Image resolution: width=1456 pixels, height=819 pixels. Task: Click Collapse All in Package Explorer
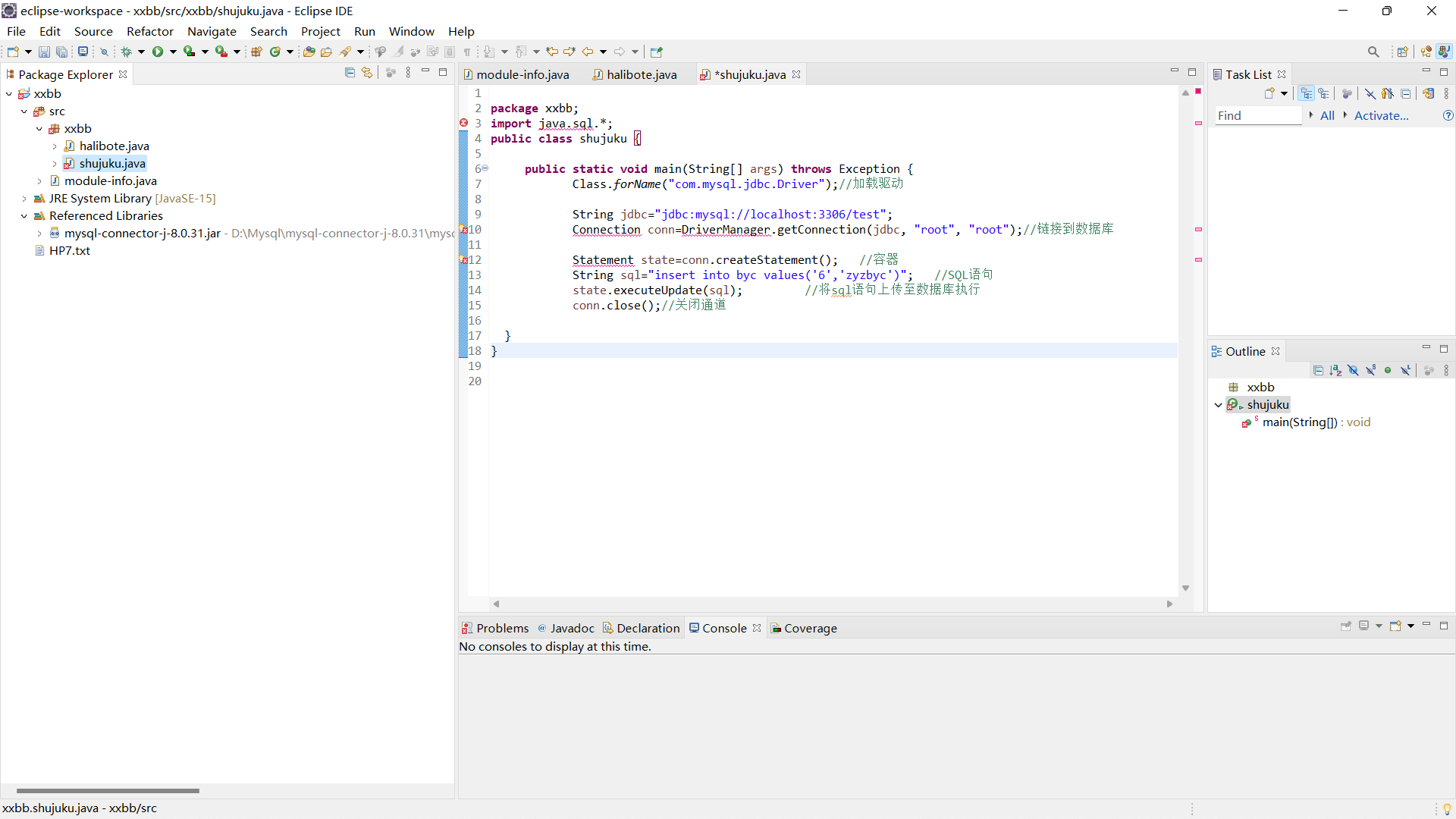click(350, 72)
